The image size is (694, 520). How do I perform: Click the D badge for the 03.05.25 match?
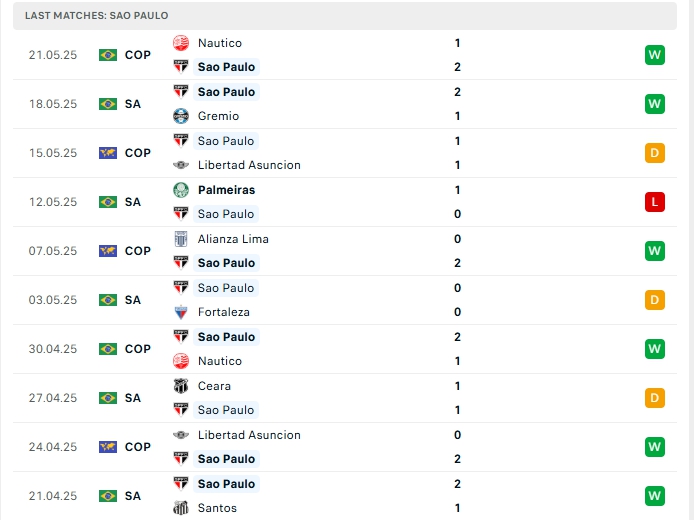tap(655, 300)
